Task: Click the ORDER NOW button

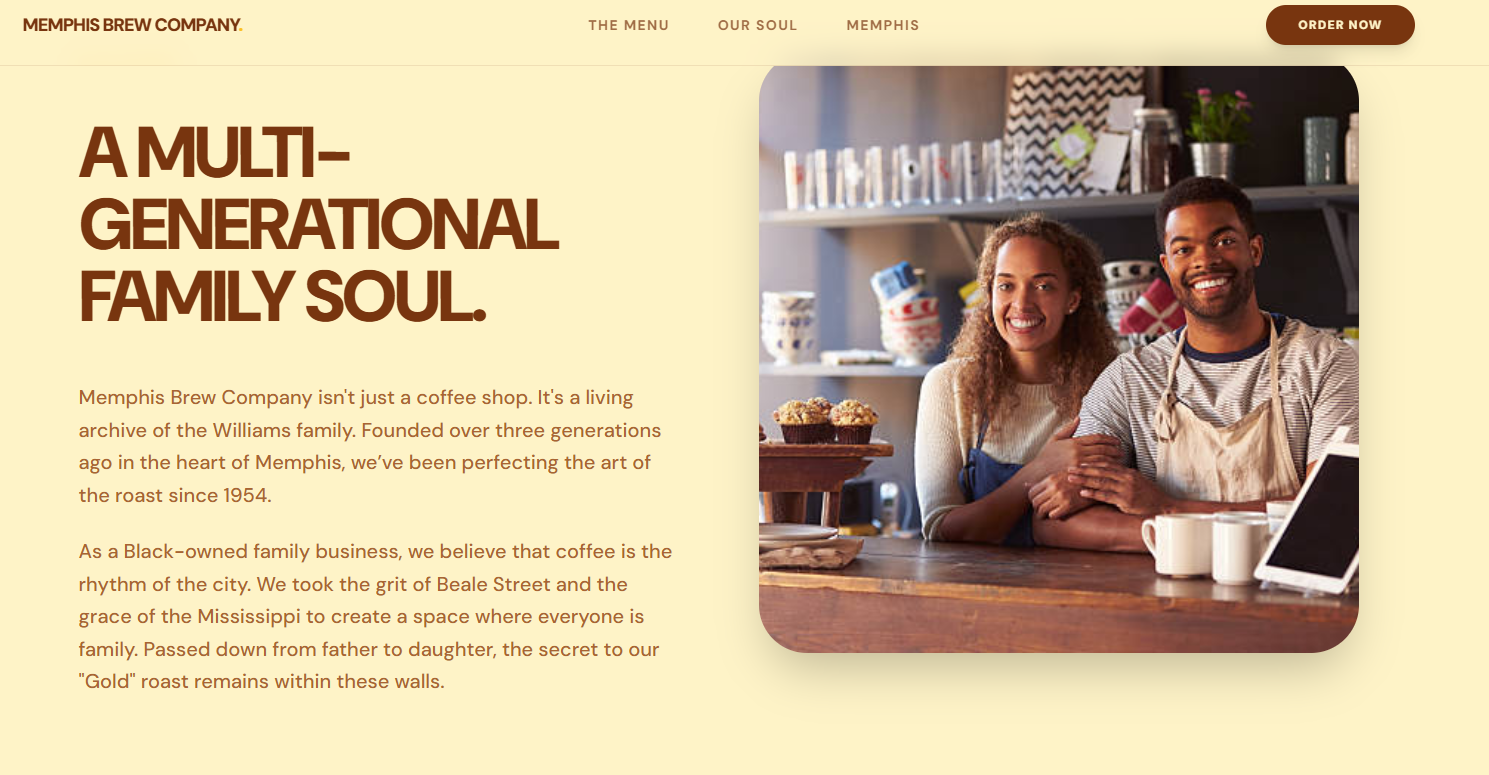Action: 1340,25
